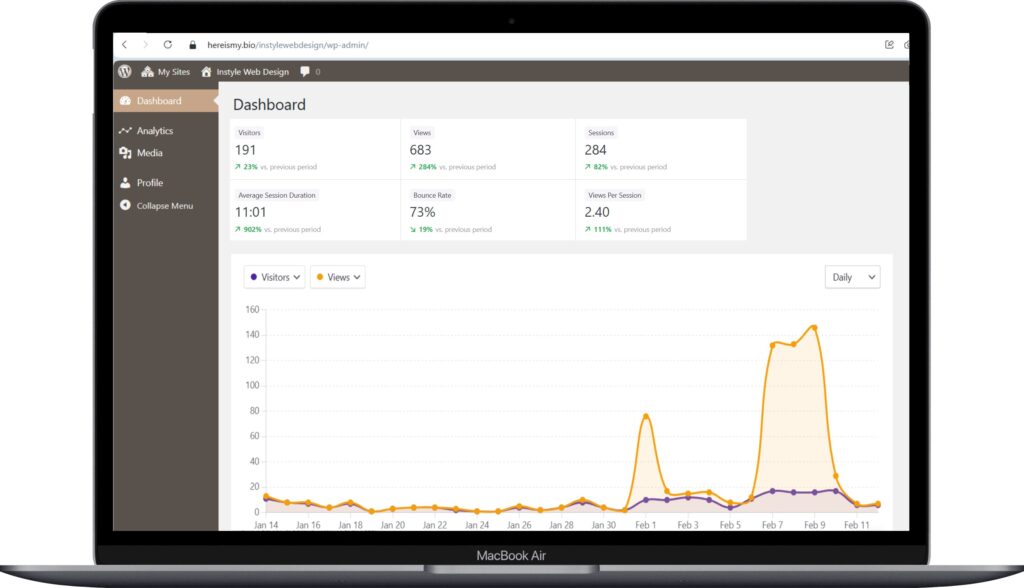Open the Profile menu item
This screenshot has height=588, width=1024.
tap(149, 183)
